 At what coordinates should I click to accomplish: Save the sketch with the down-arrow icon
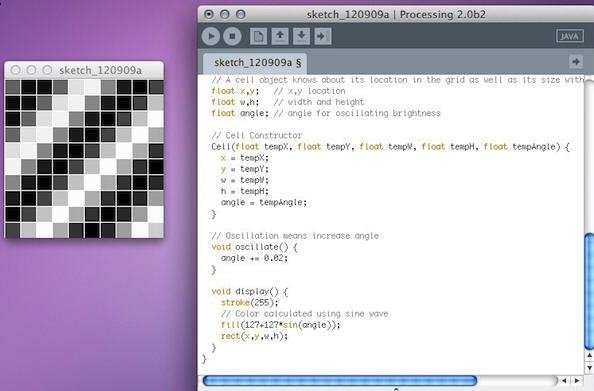[302, 36]
